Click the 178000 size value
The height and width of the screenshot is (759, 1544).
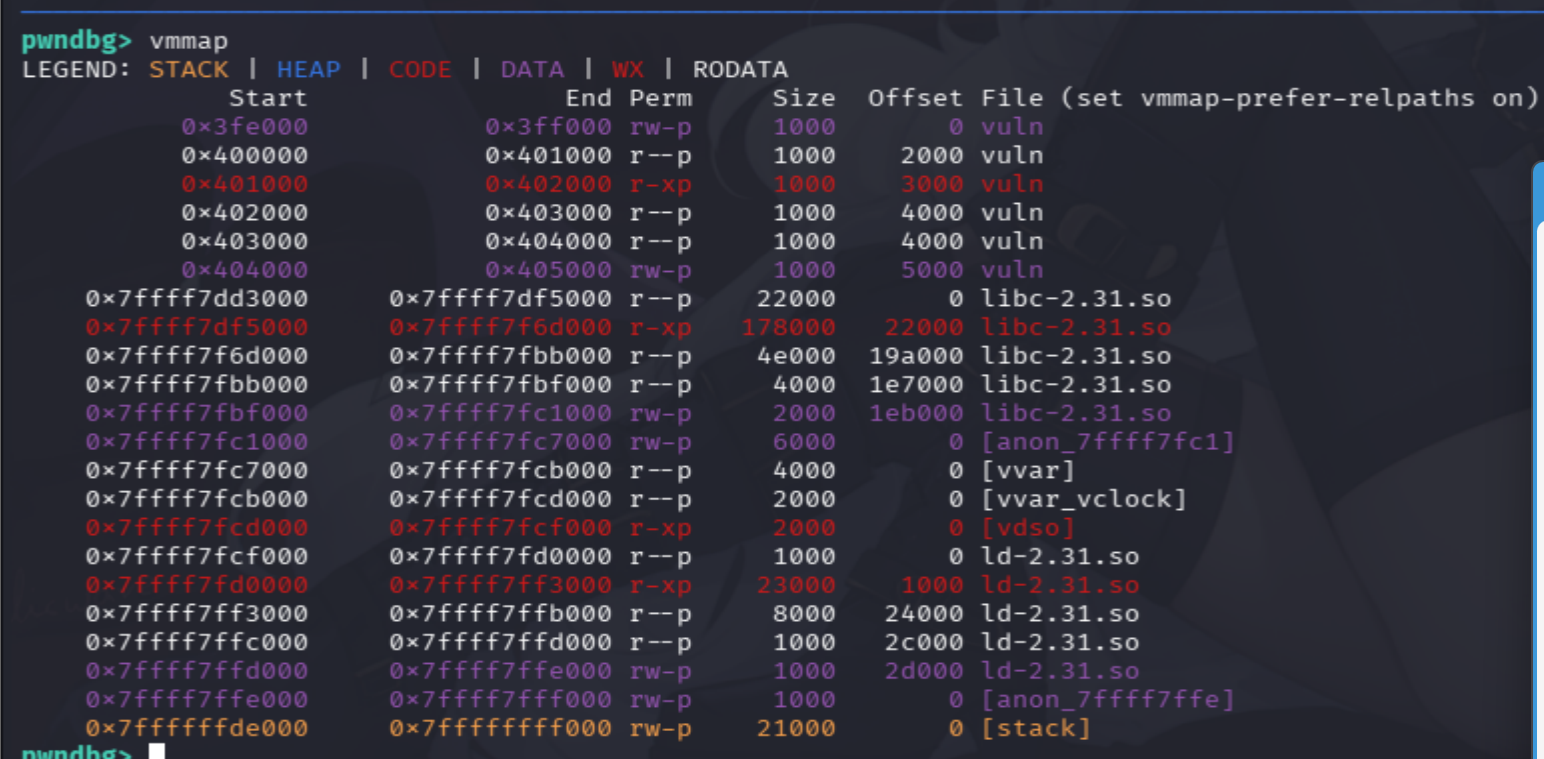pos(788,327)
